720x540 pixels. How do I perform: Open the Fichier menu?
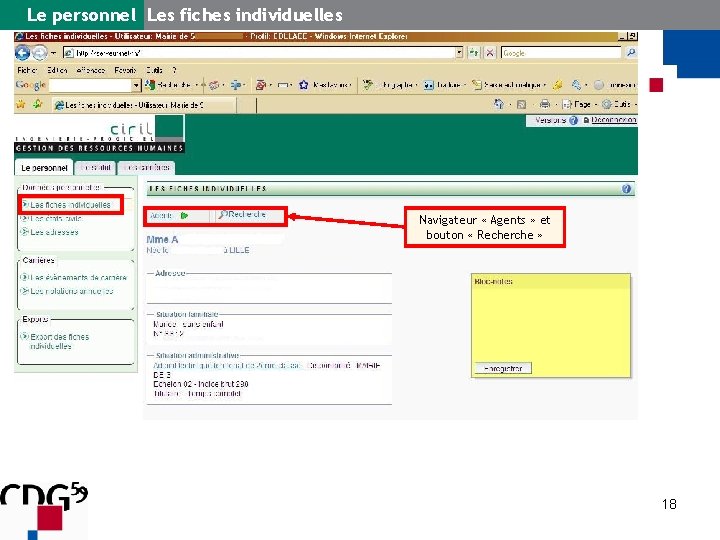click(27, 70)
